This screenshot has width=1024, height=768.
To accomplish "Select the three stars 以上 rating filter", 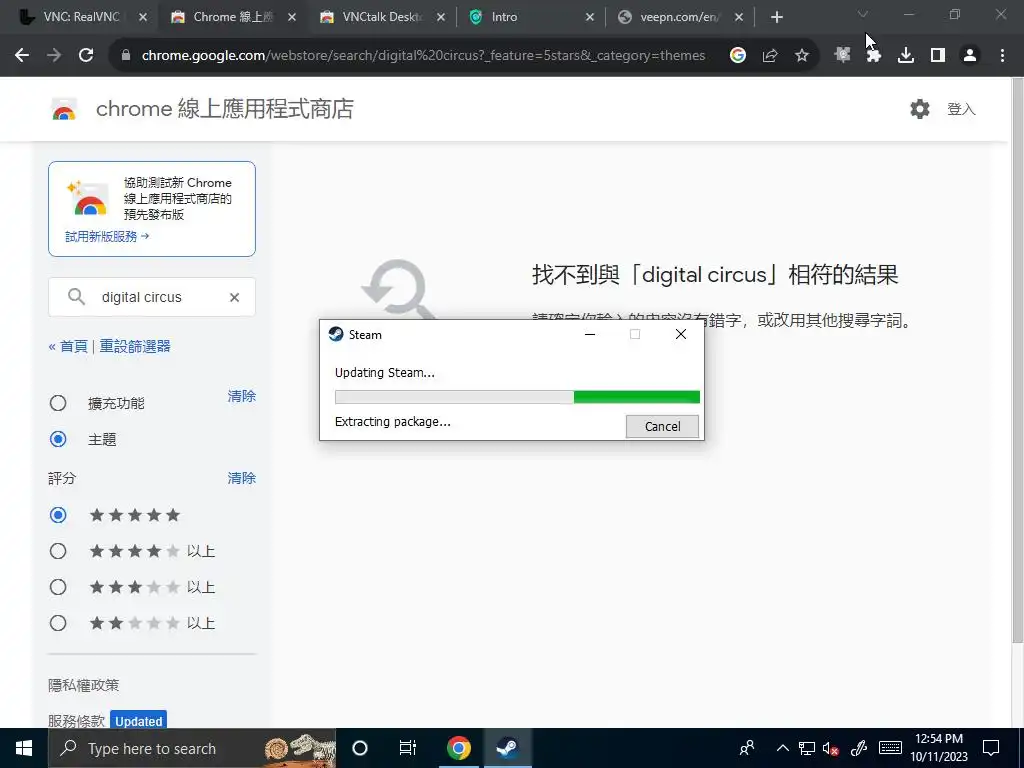I will [58, 587].
